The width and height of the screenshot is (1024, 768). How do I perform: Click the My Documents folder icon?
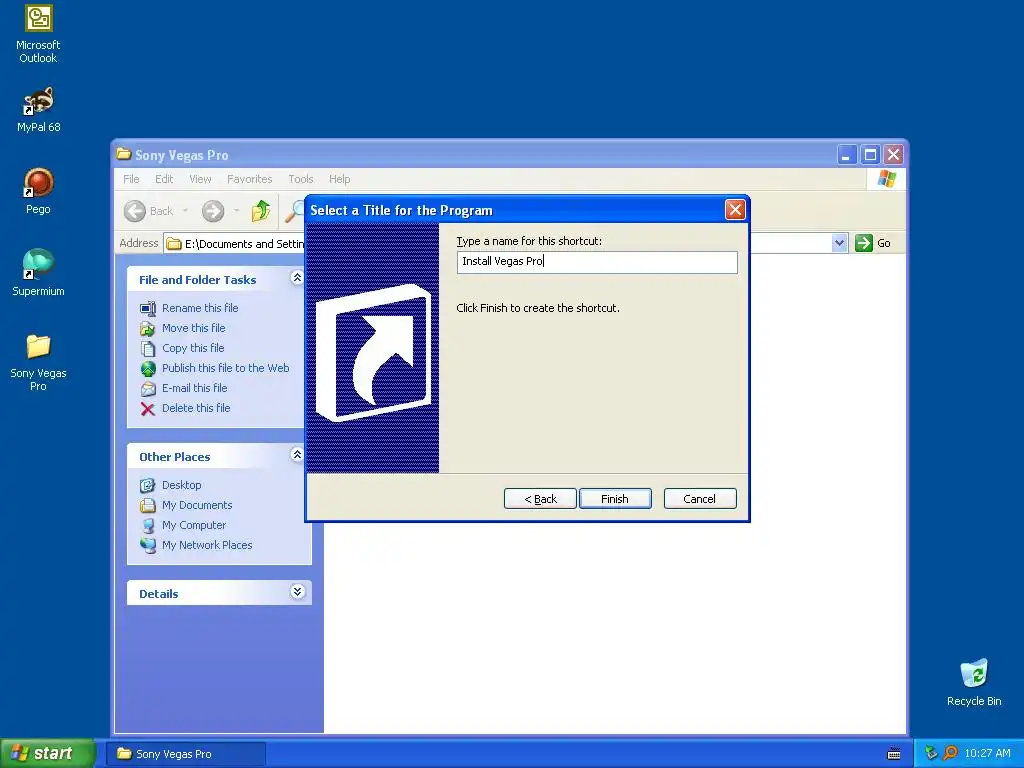pos(148,505)
